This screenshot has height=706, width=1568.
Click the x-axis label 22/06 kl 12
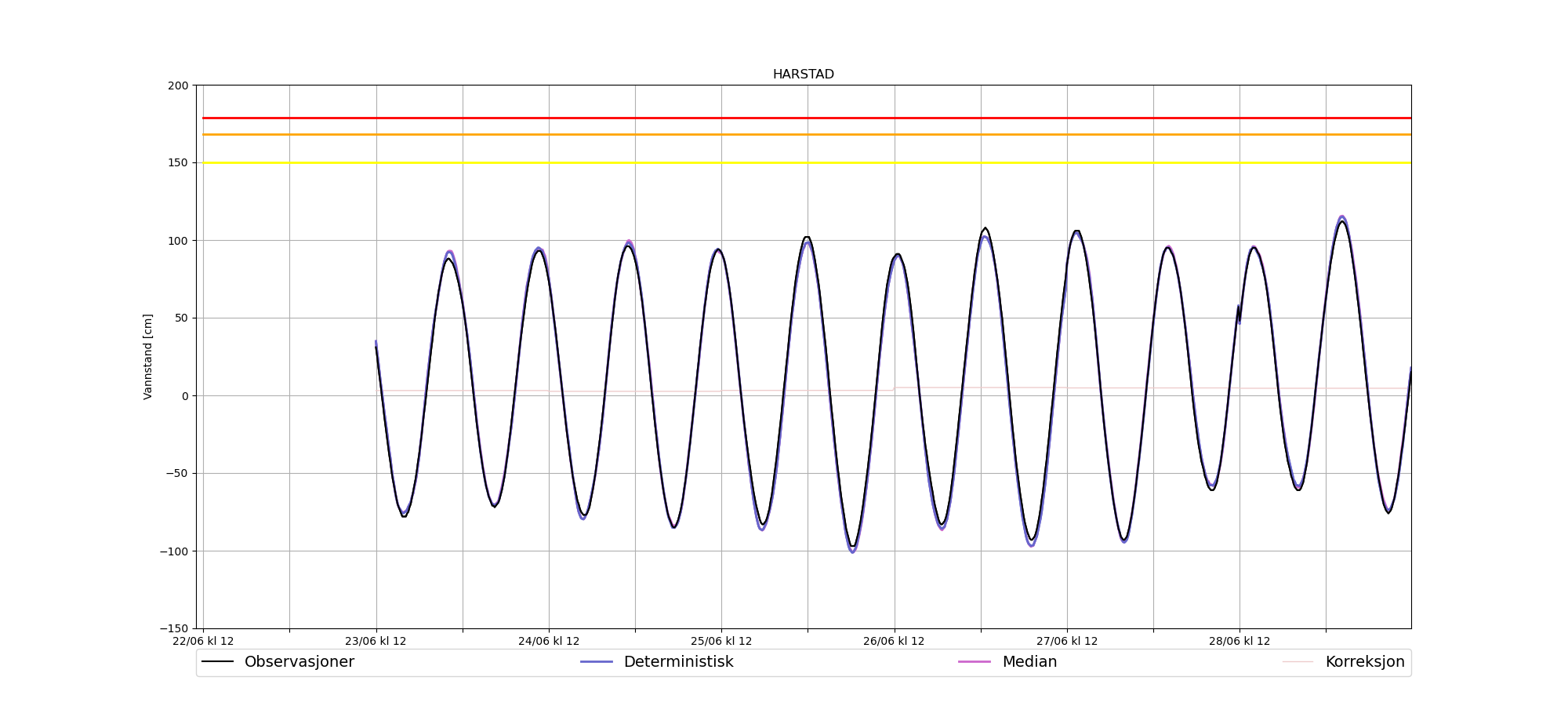(203, 642)
